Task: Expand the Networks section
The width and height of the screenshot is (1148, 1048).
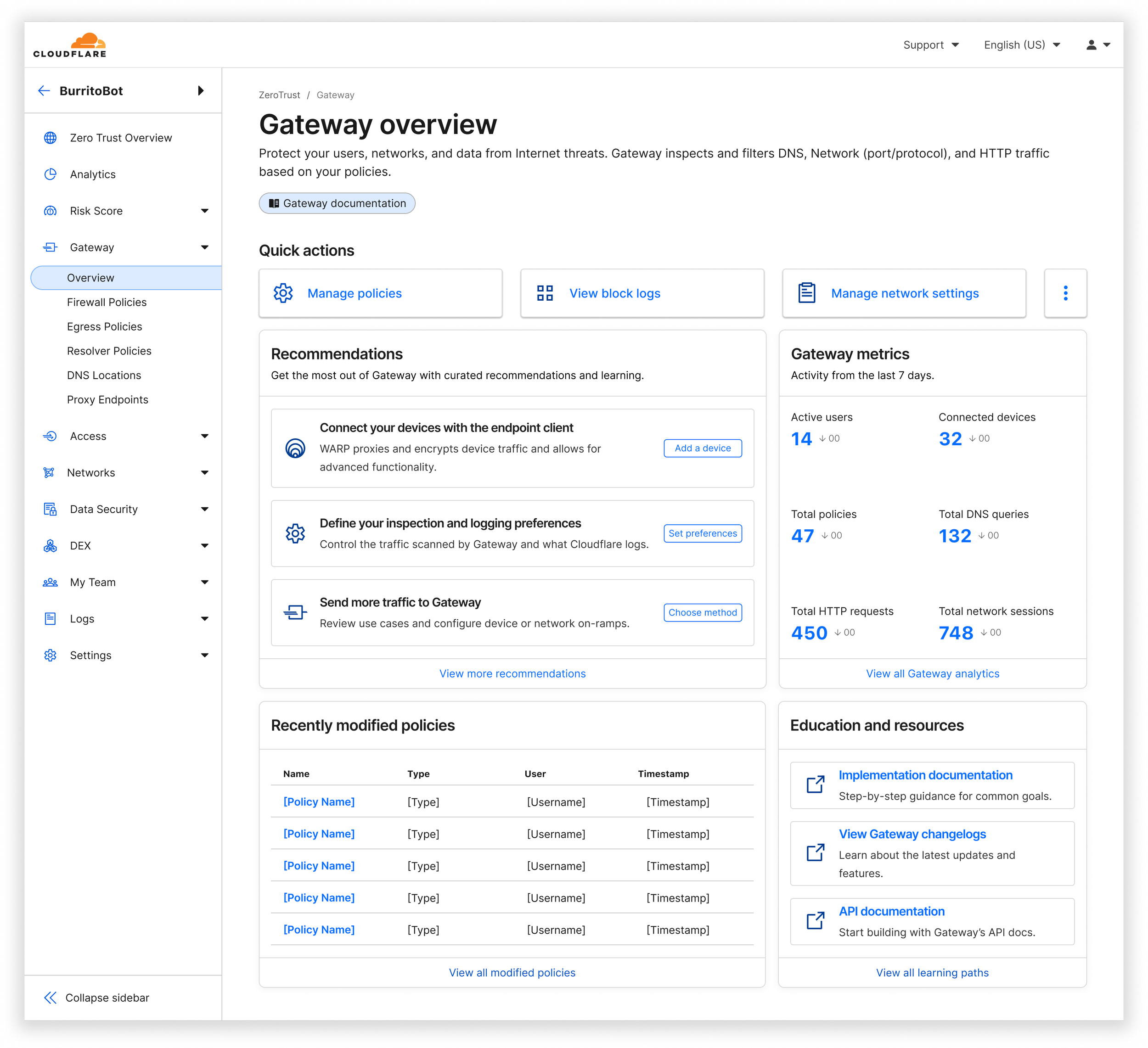Action: (x=205, y=472)
